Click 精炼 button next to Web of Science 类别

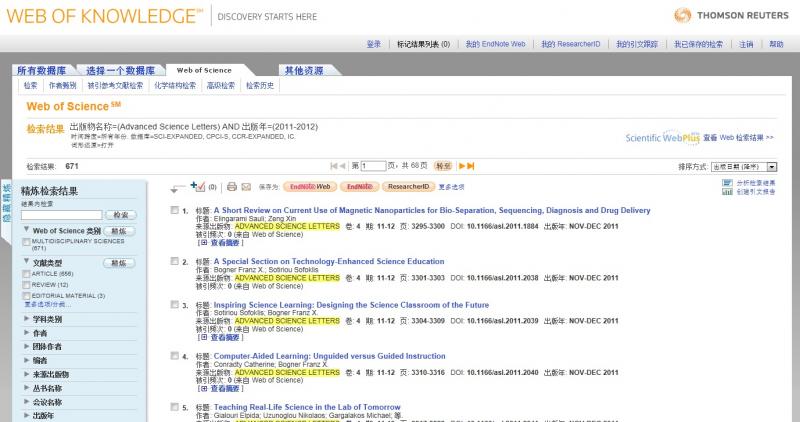point(119,231)
